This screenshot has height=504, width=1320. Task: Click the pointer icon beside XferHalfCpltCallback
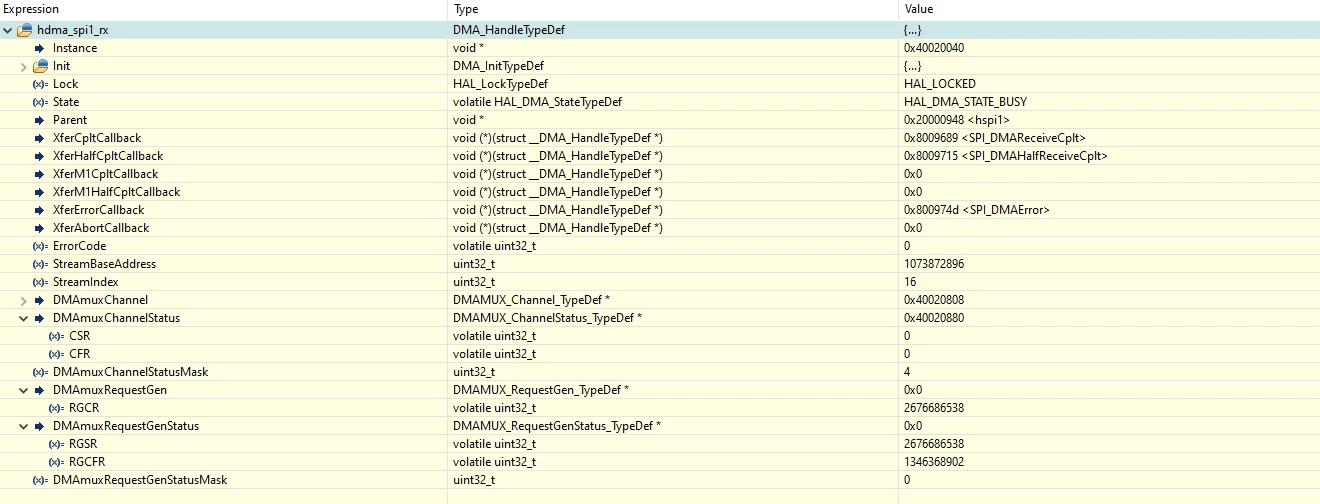[x=40, y=156]
